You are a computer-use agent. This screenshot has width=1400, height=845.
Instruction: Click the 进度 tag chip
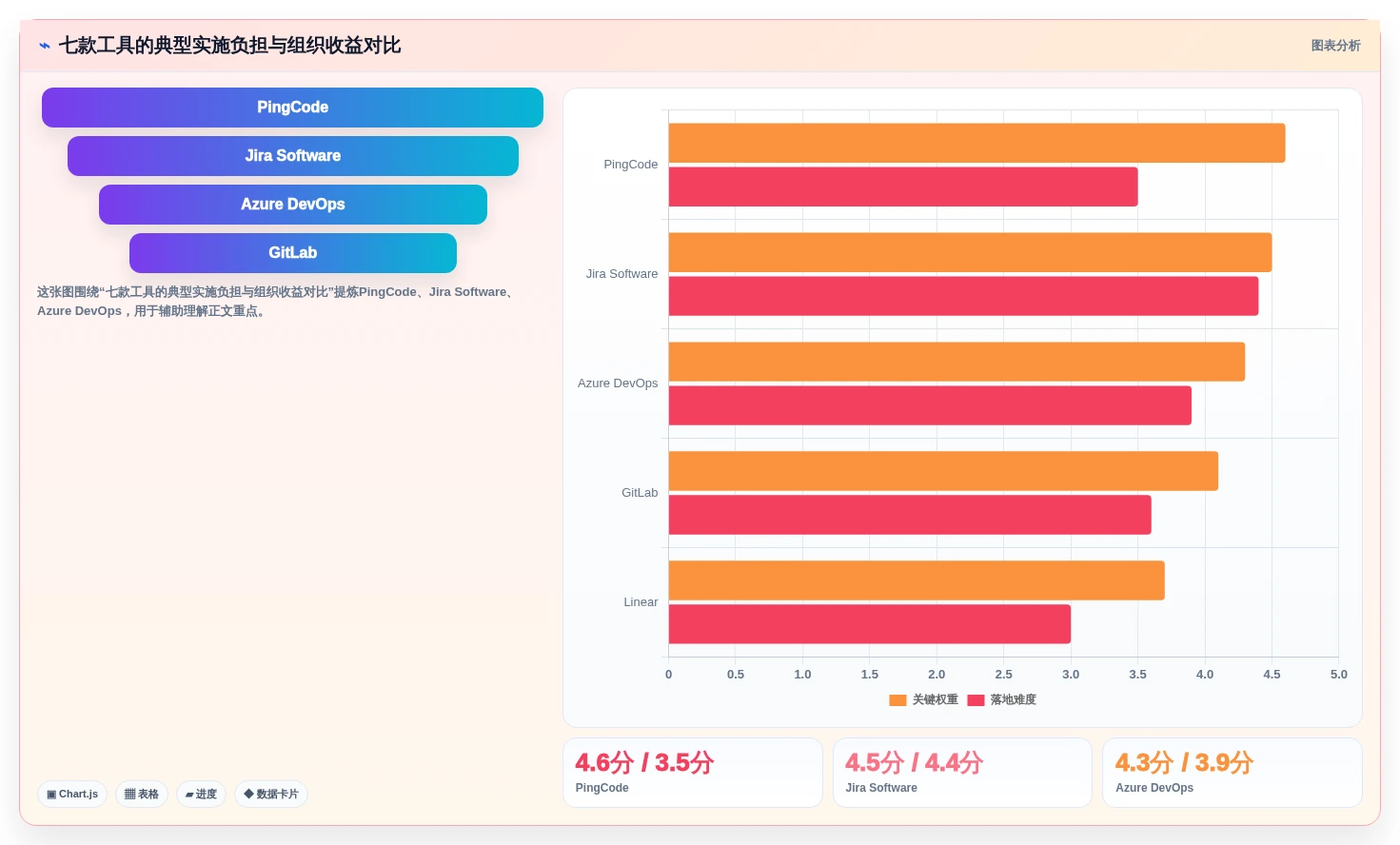pyautogui.click(x=201, y=794)
